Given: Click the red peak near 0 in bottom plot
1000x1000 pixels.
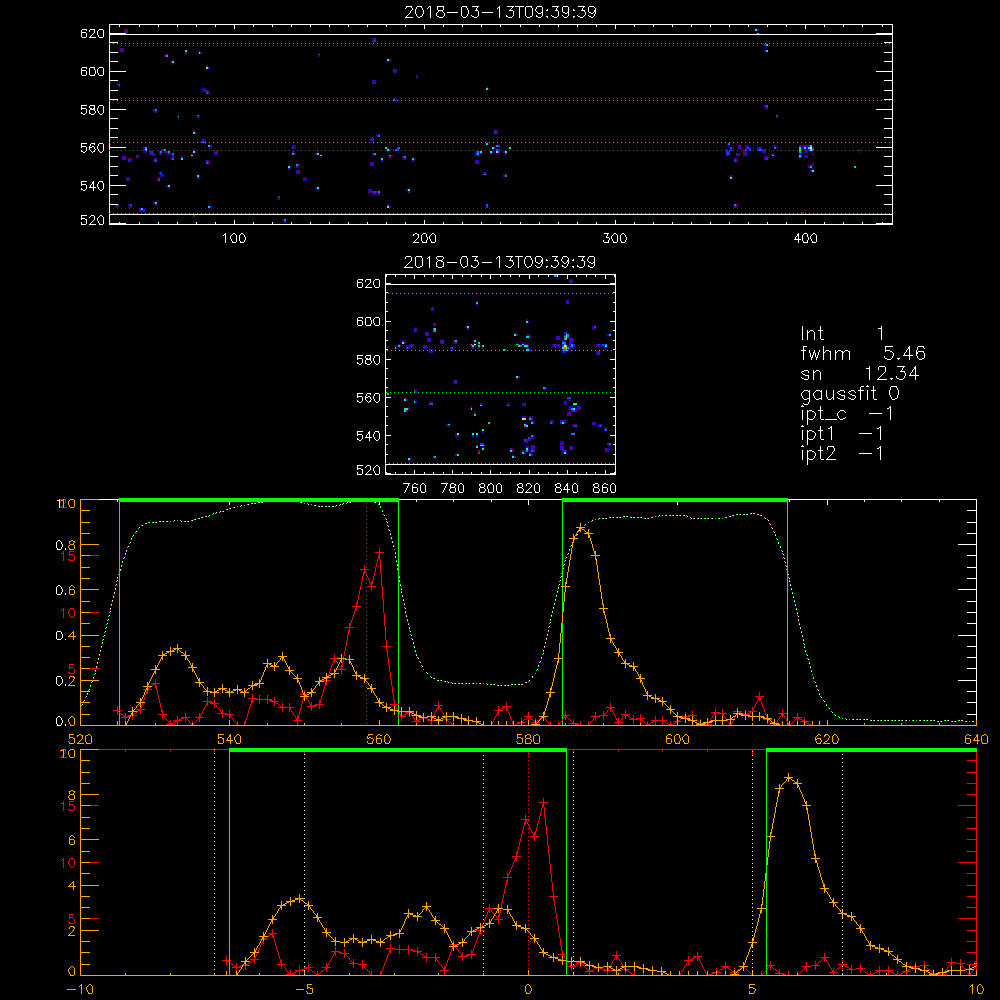Looking at the screenshot, I should click(543, 803).
